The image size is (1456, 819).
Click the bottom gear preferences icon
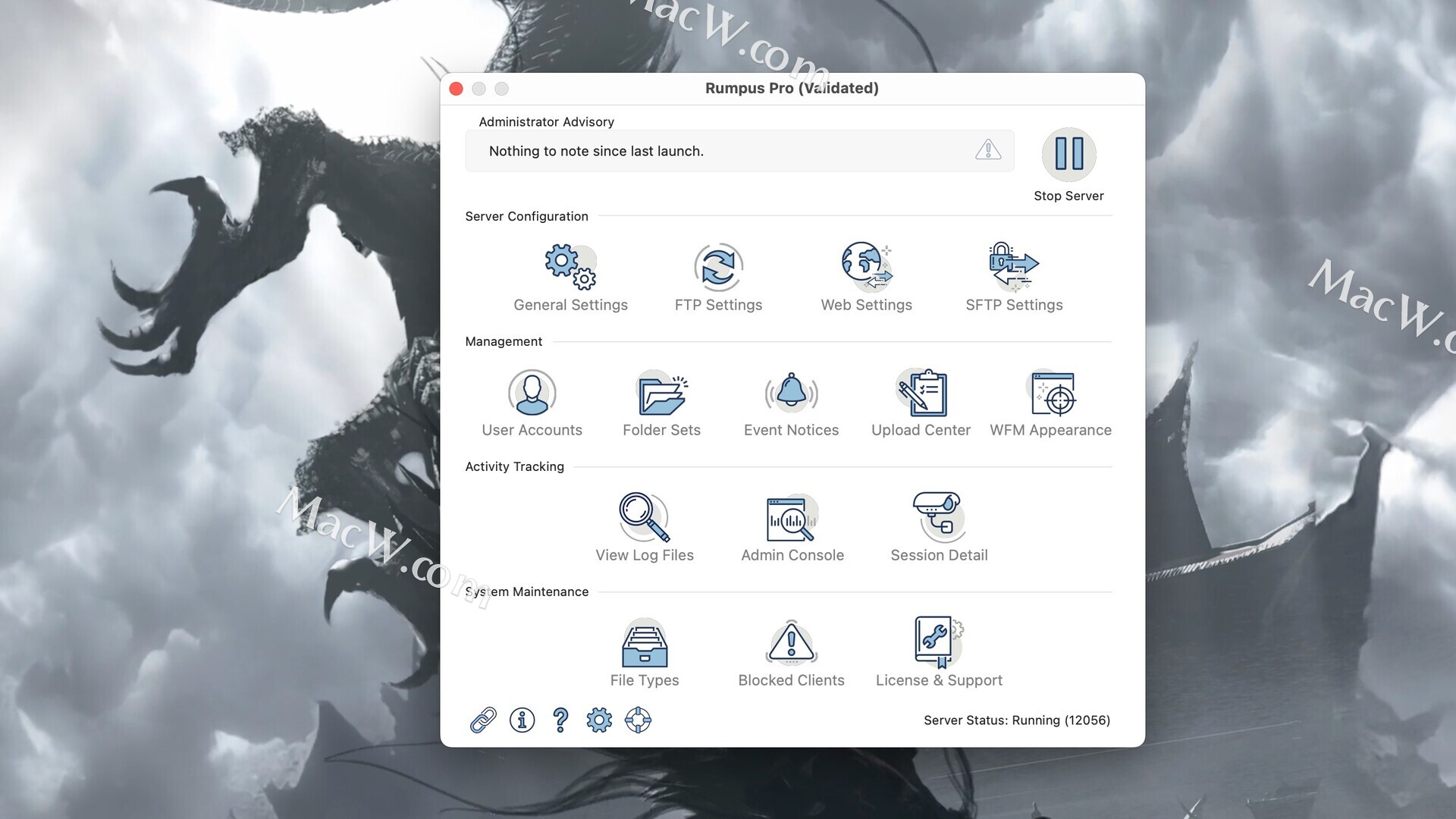pyautogui.click(x=599, y=720)
